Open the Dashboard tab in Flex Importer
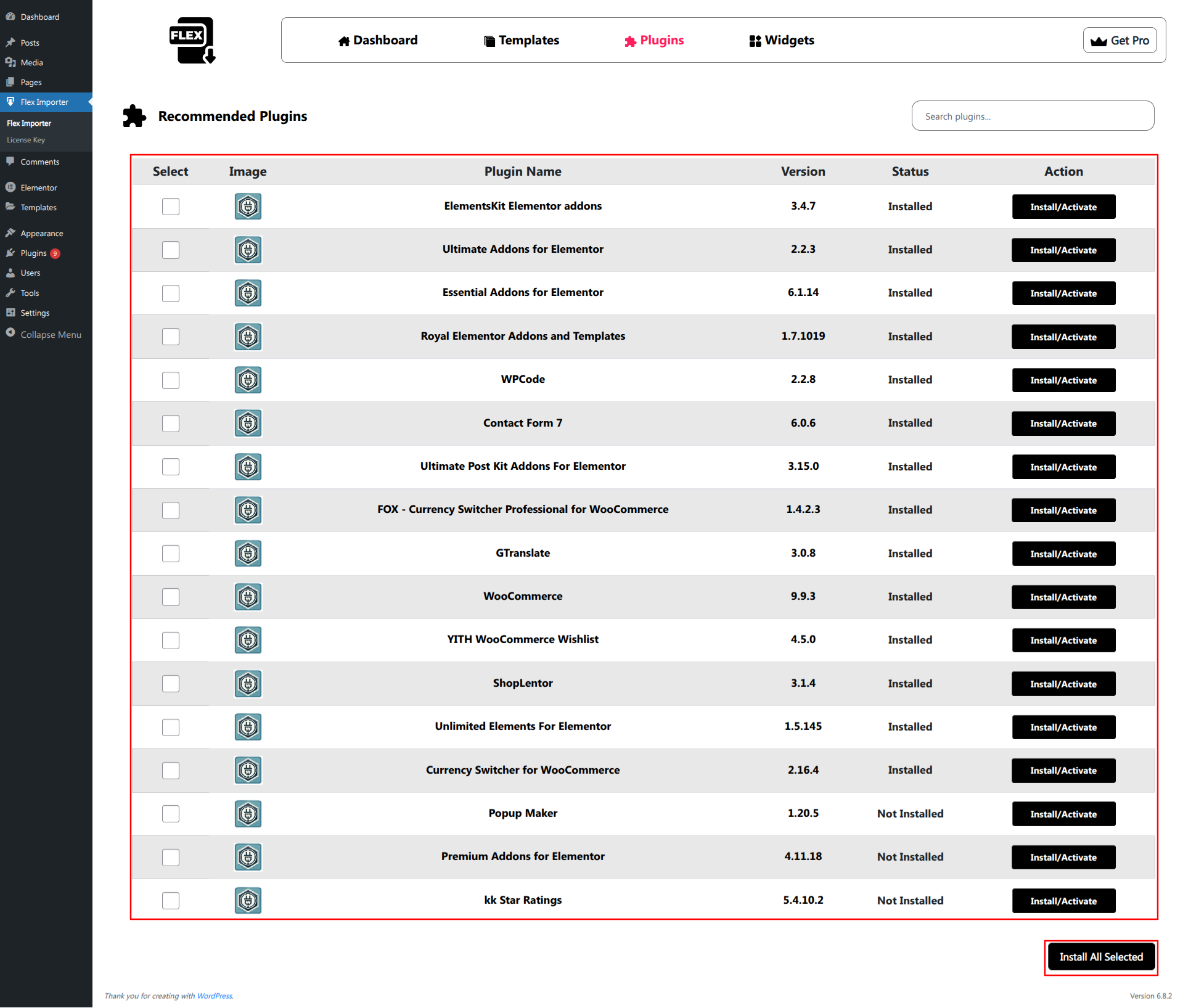The width and height of the screenshot is (1183, 1008). coord(378,40)
